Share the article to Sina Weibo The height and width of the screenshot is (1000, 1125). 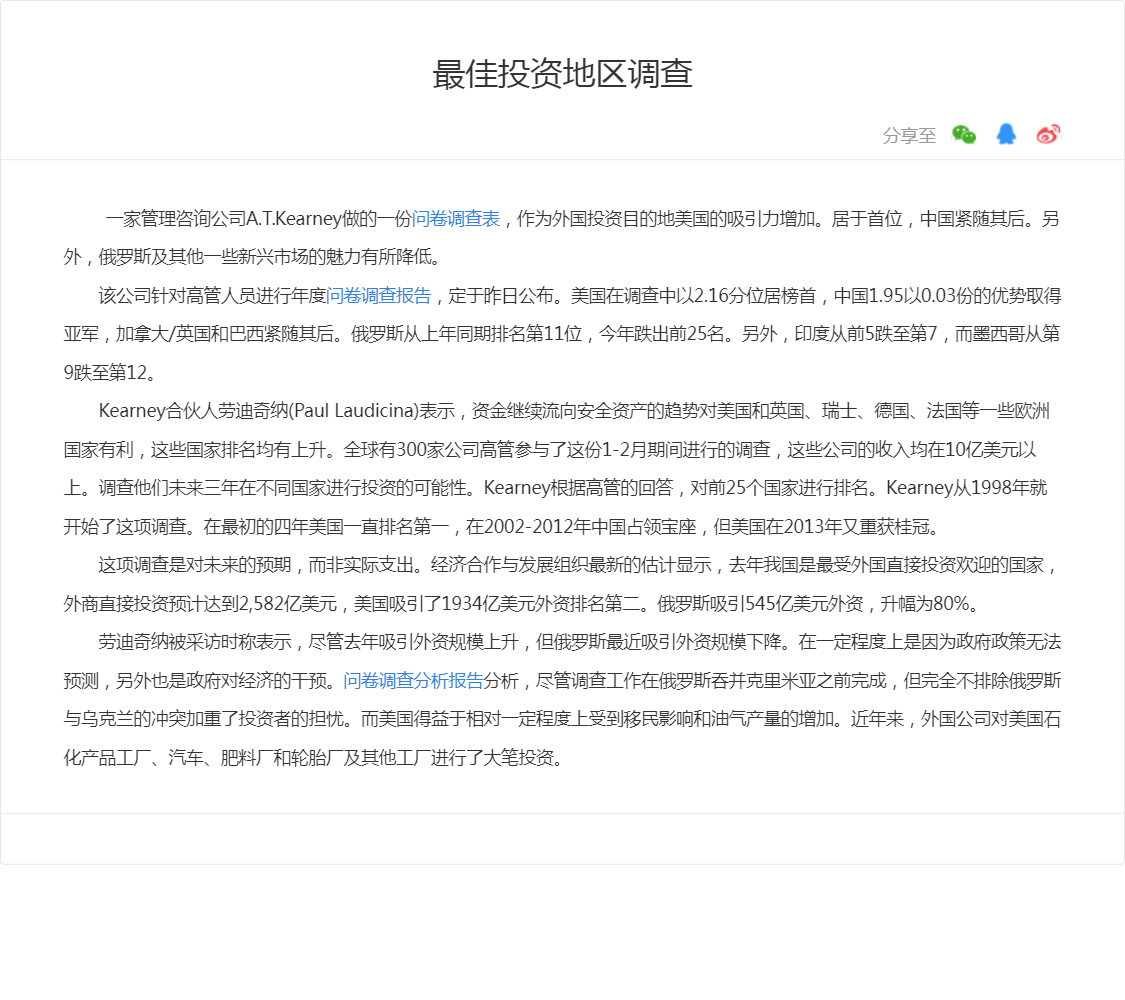(1048, 134)
